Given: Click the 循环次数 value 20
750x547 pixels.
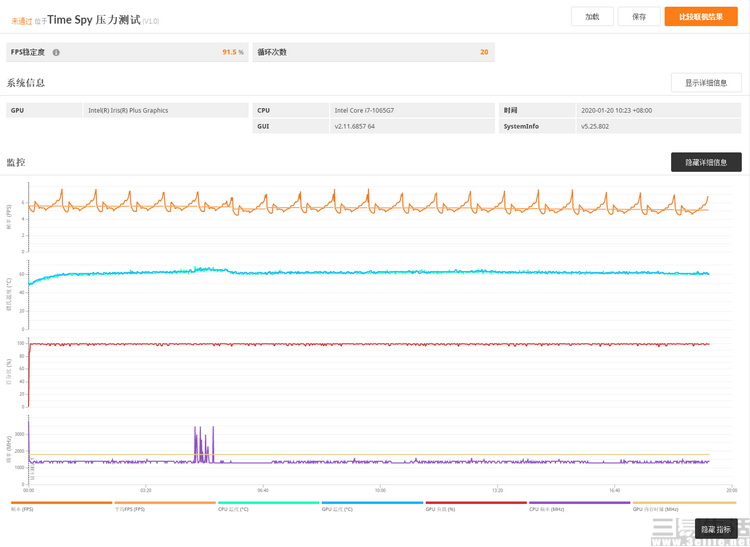Looking at the screenshot, I should click(484, 52).
